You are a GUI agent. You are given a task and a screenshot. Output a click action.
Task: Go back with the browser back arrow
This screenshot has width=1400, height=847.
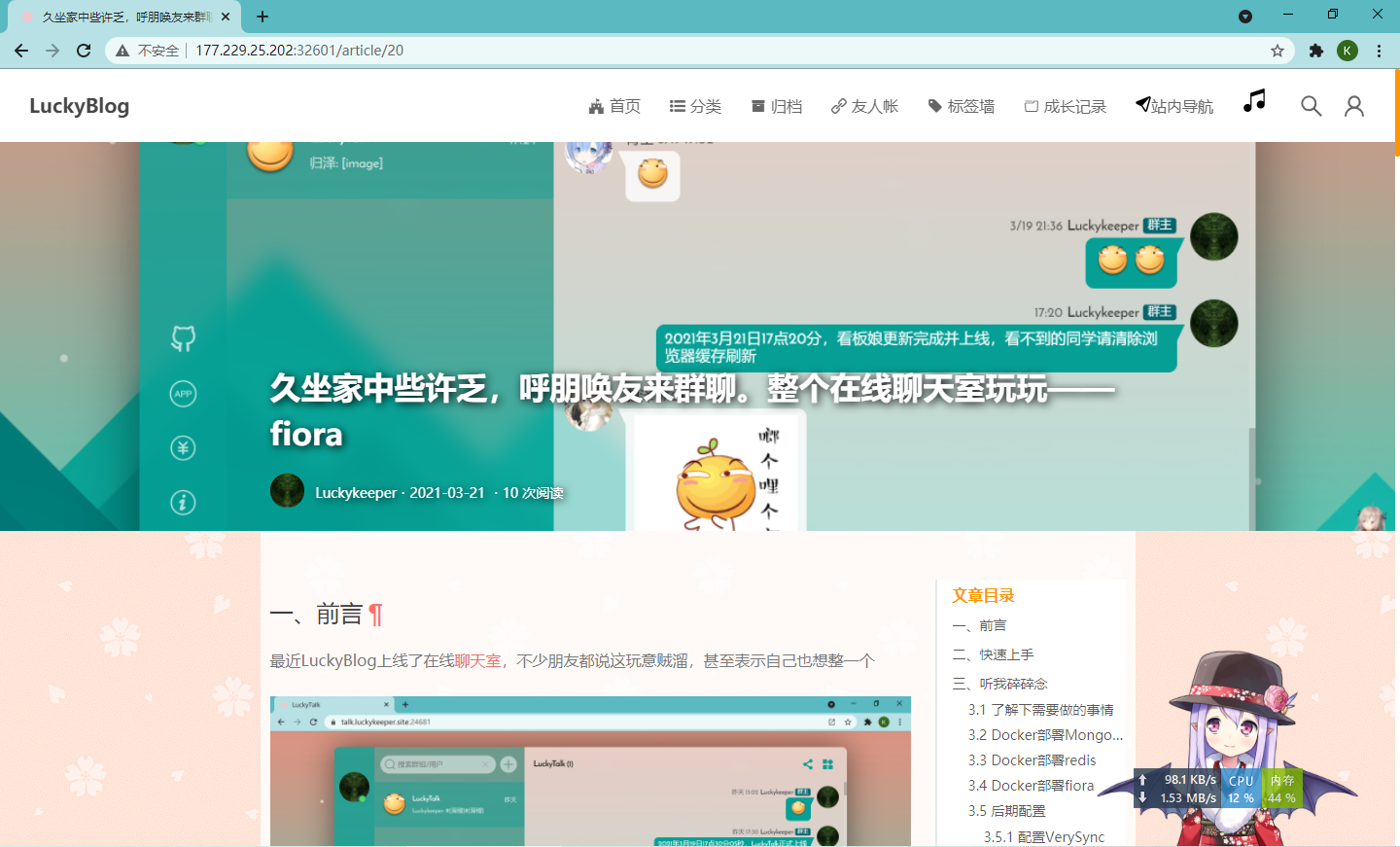coord(21,51)
